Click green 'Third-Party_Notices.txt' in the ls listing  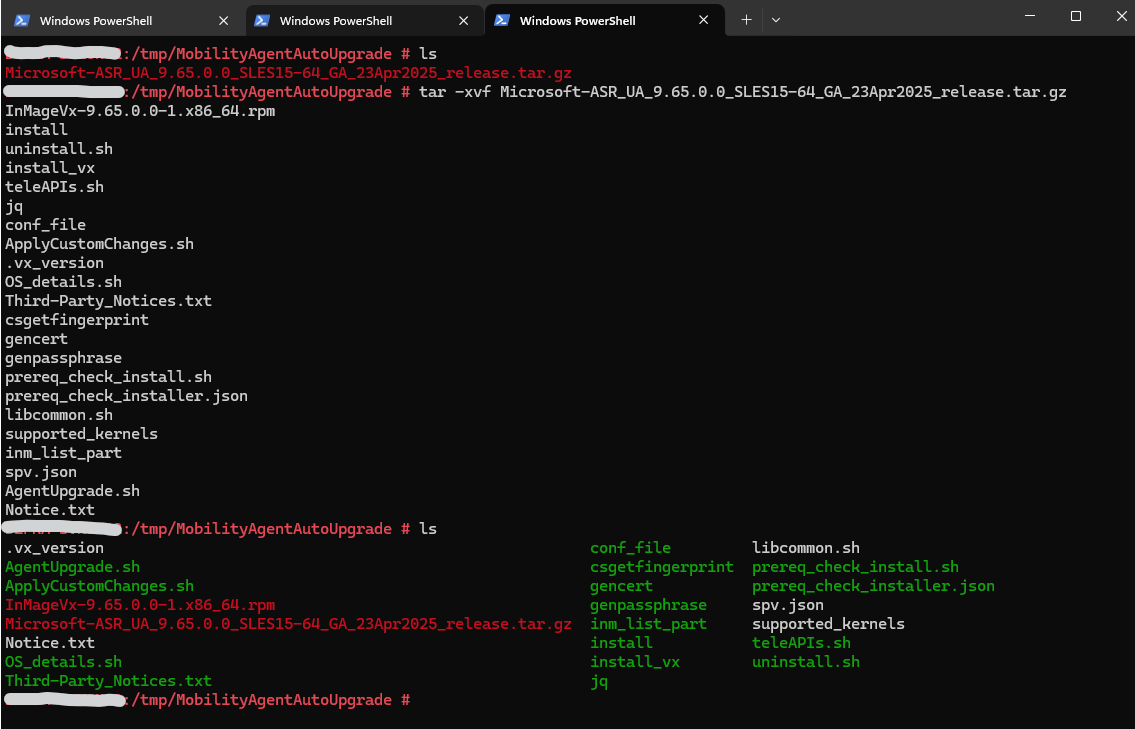tap(109, 680)
